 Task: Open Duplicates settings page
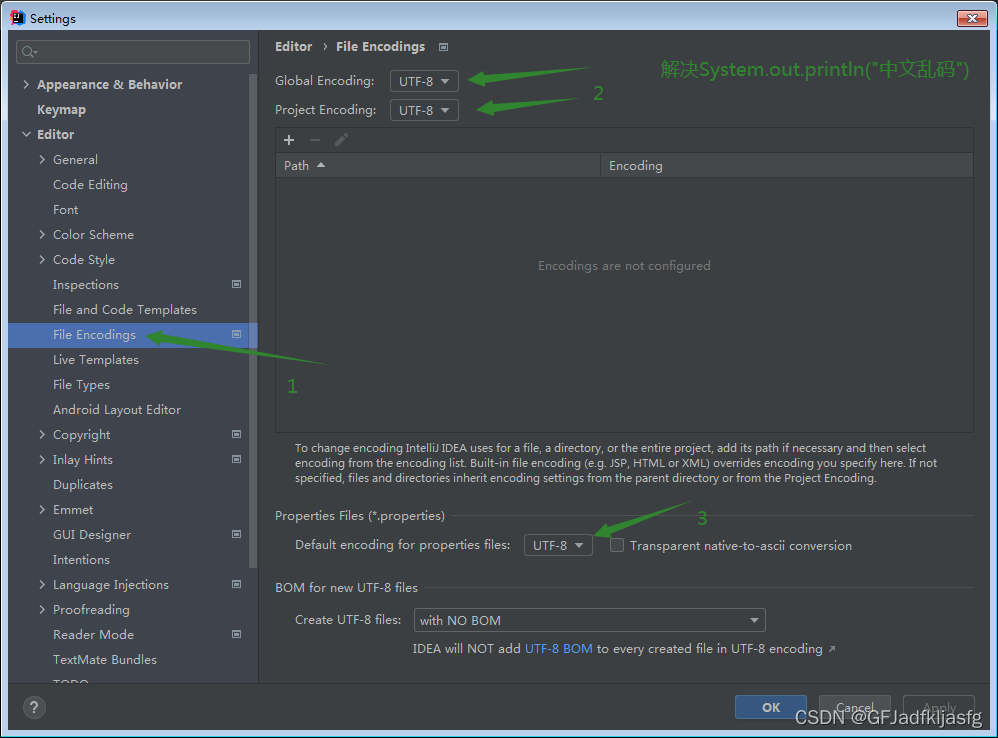click(x=83, y=485)
